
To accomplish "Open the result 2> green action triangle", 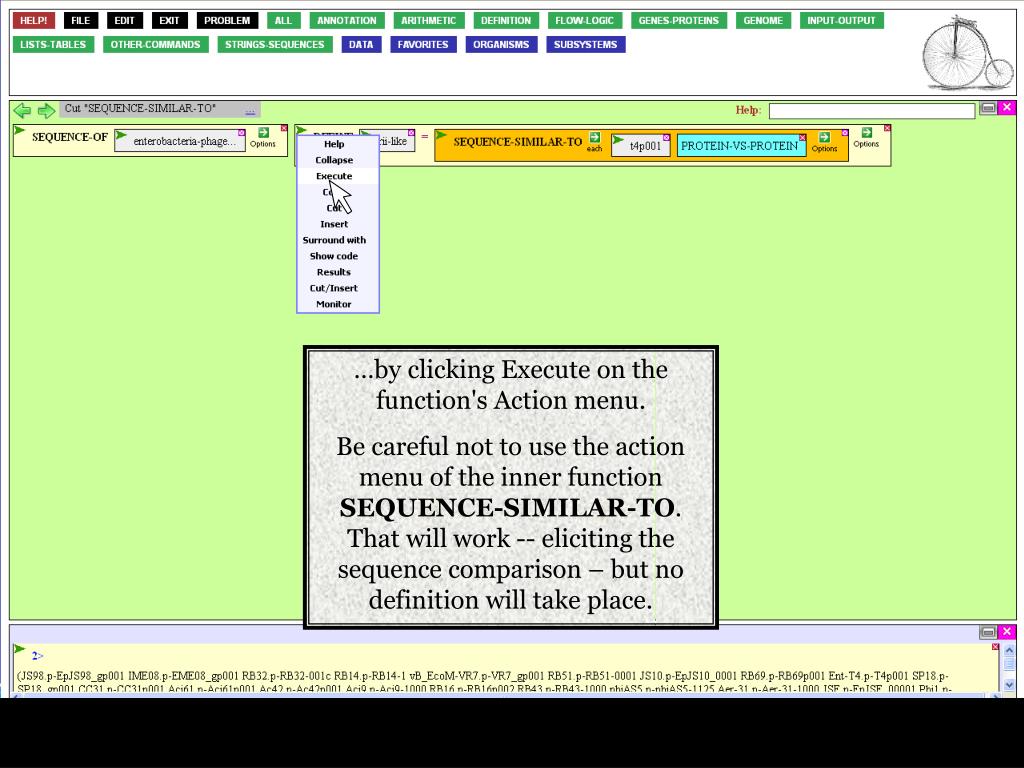I will [x=19, y=649].
